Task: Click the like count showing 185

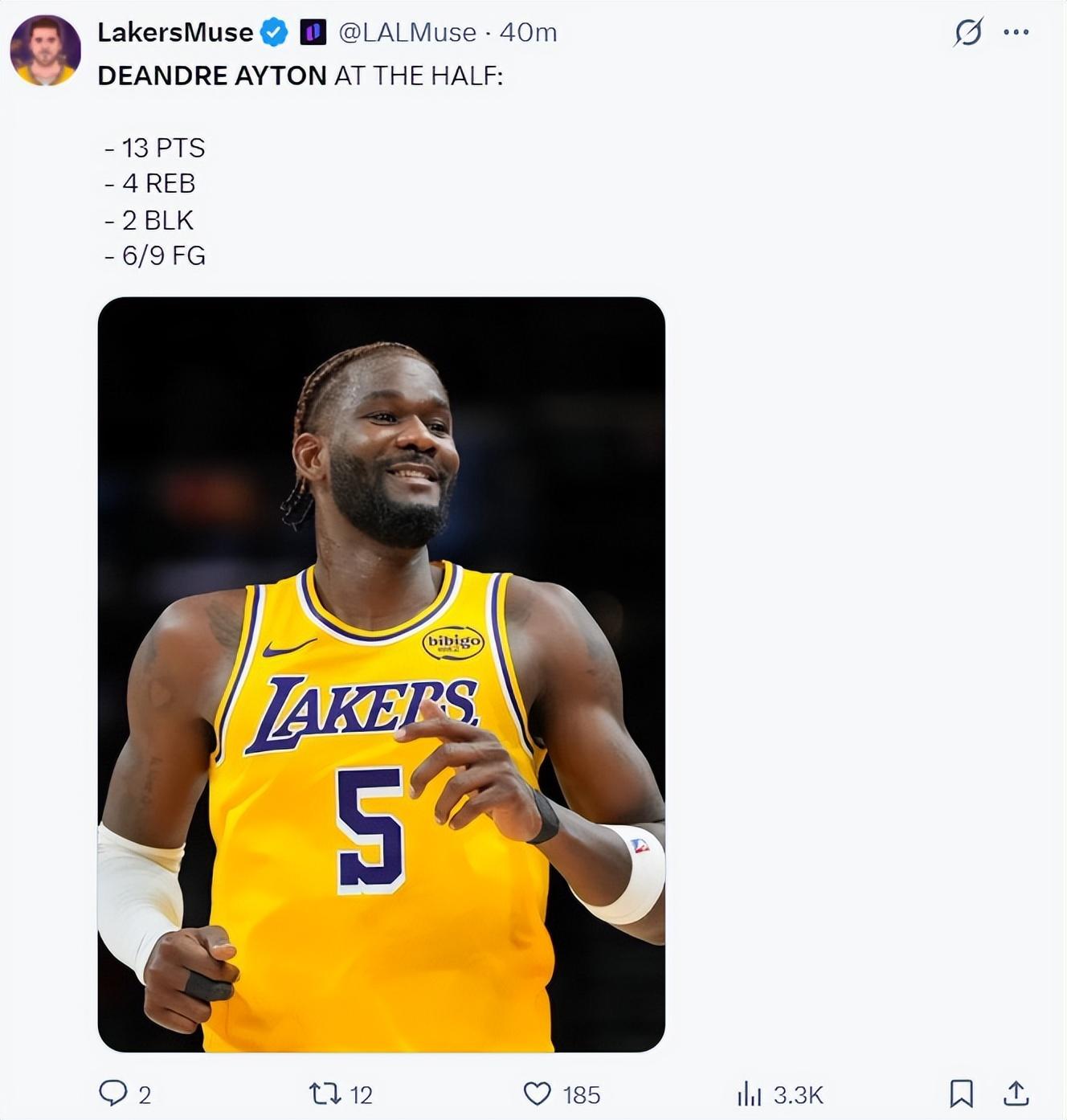Action: pos(582,1094)
